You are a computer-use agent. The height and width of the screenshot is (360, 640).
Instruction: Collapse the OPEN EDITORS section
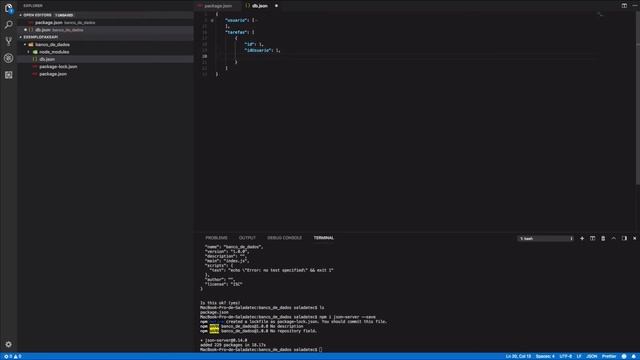pyautogui.click(x=20, y=15)
